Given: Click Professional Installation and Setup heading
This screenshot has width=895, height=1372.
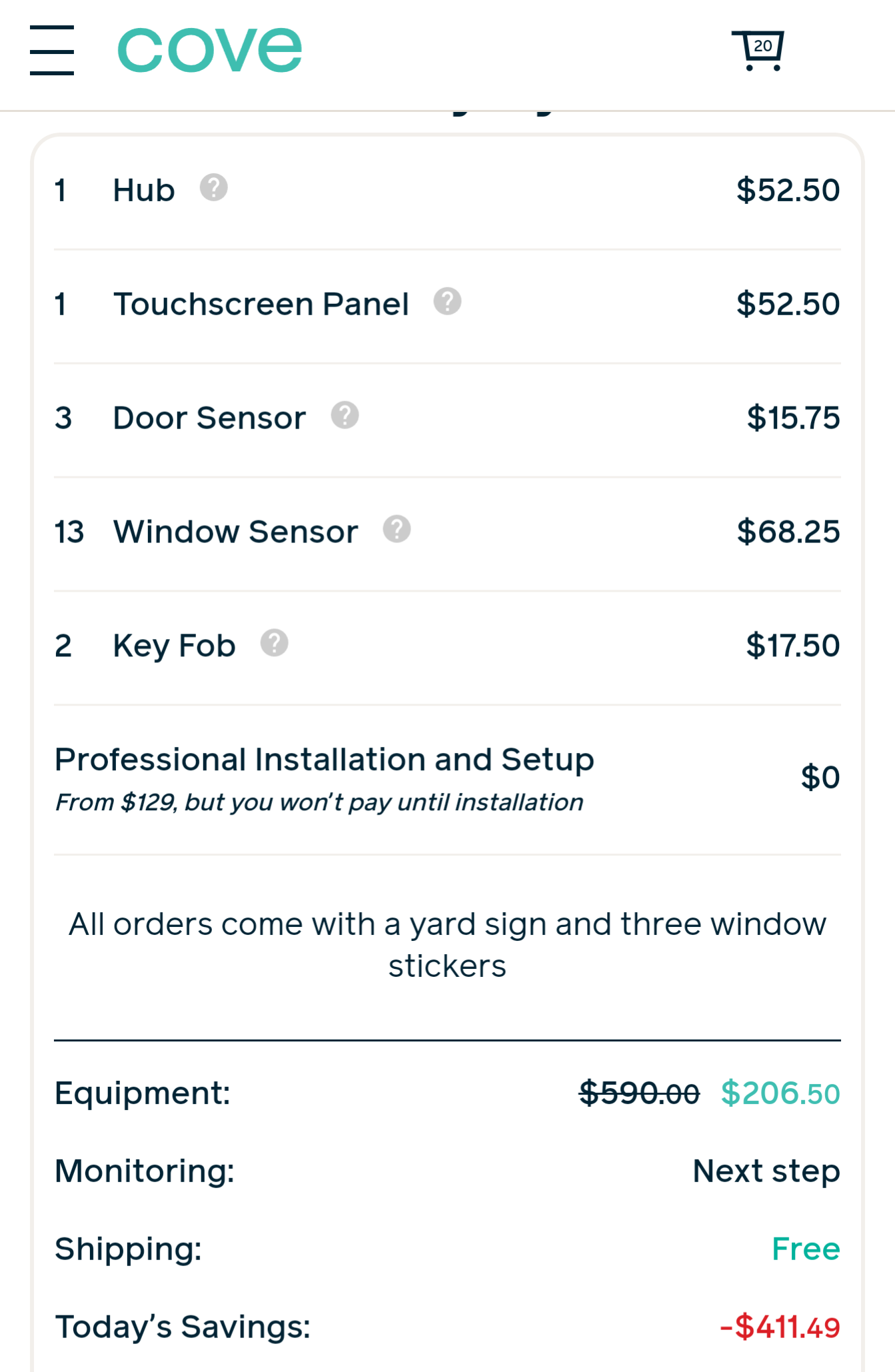Looking at the screenshot, I should pos(325,760).
